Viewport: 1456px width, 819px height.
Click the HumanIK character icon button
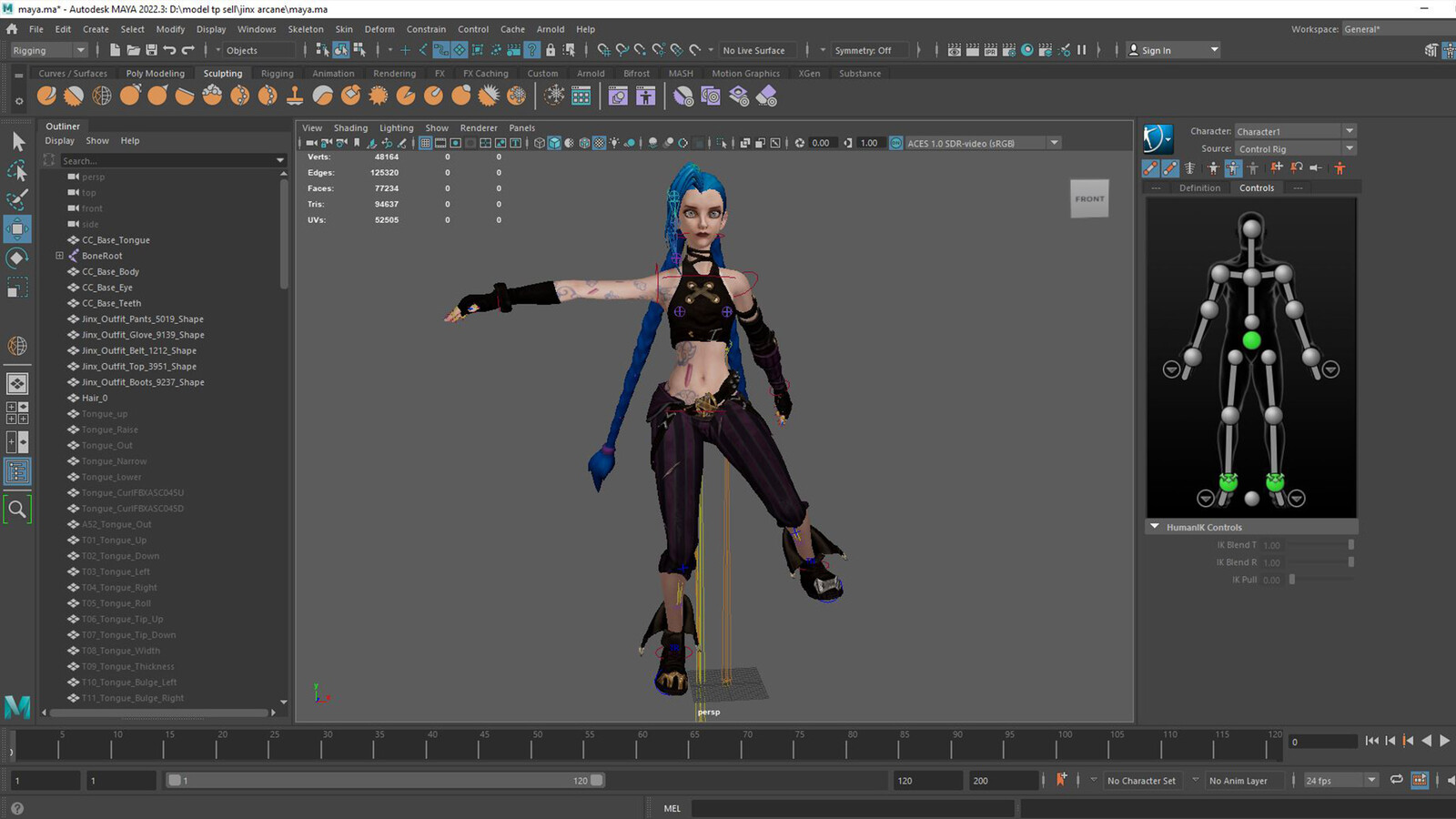[1158, 138]
